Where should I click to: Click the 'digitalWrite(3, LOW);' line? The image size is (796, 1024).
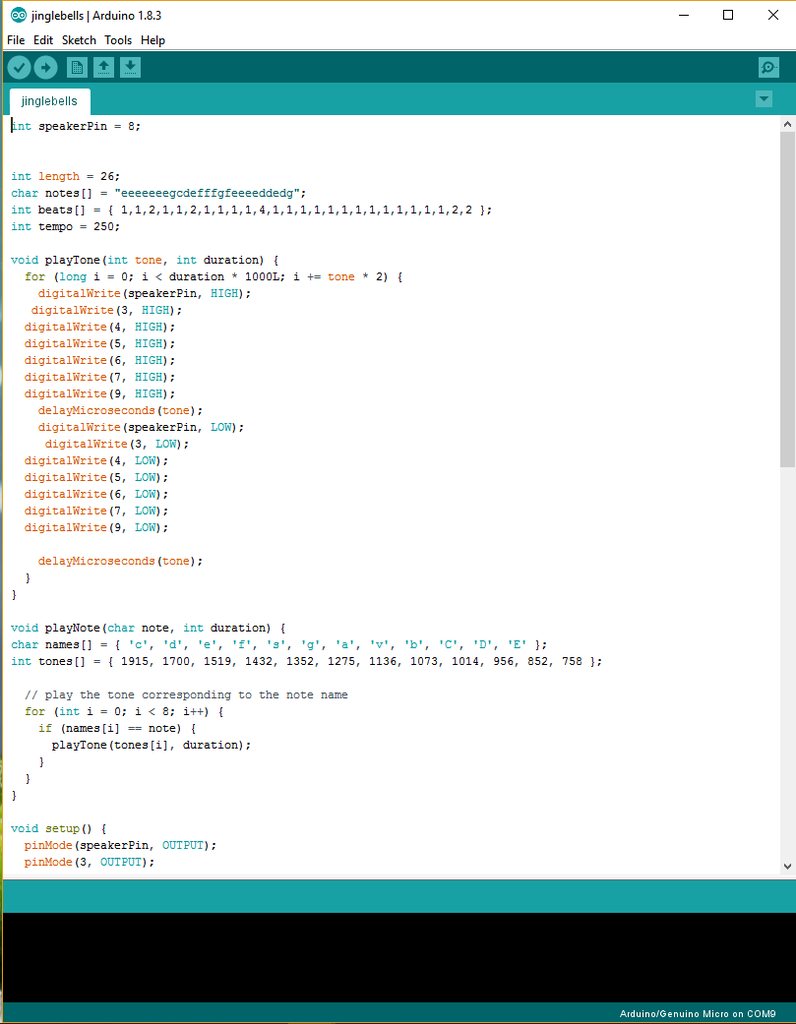tap(117, 444)
